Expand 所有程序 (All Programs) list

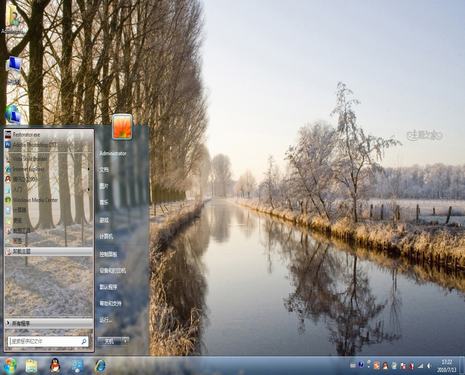(x=49, y=323)
